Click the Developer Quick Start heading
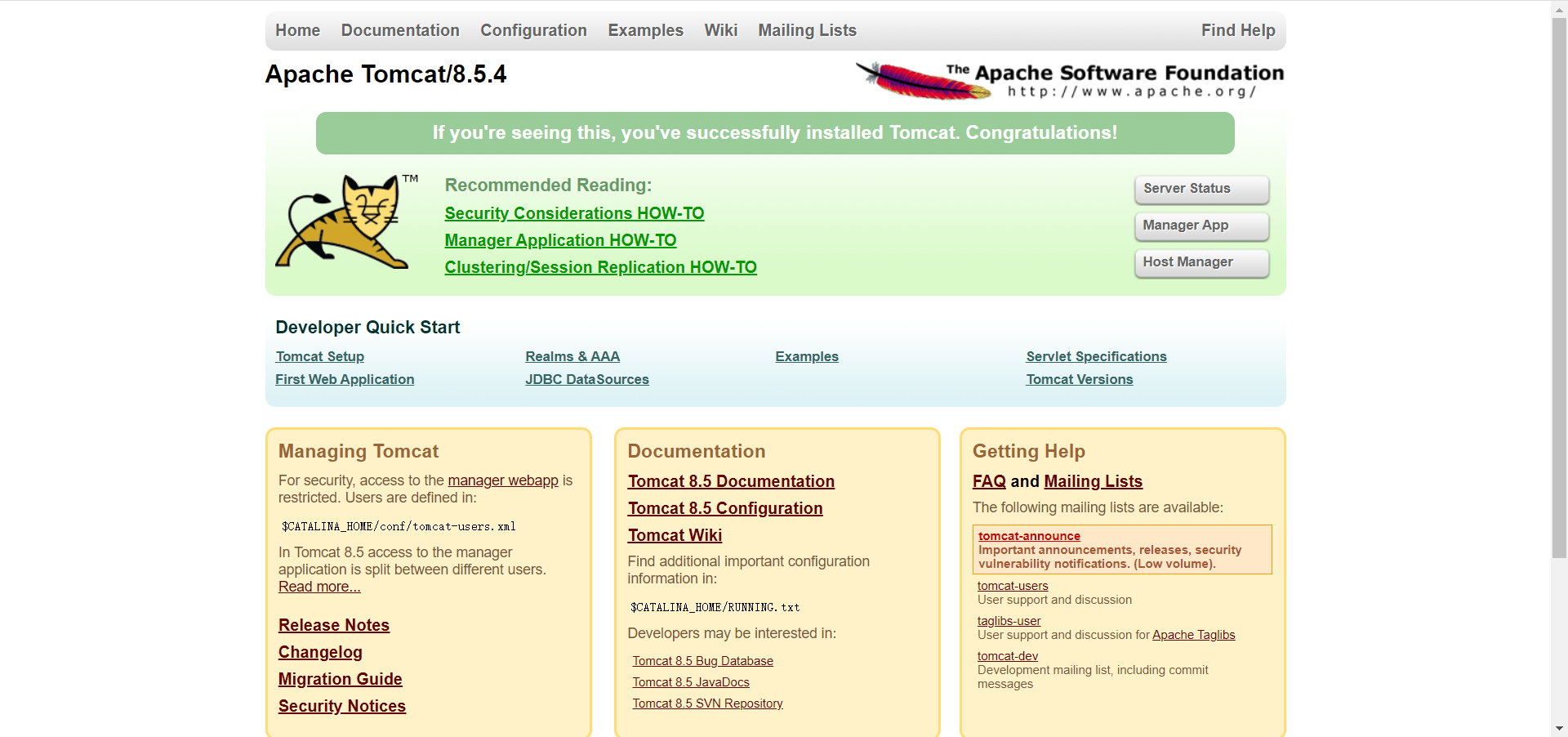The width and height of the screenshot is (1568, 737). click(x=367, y=328)
